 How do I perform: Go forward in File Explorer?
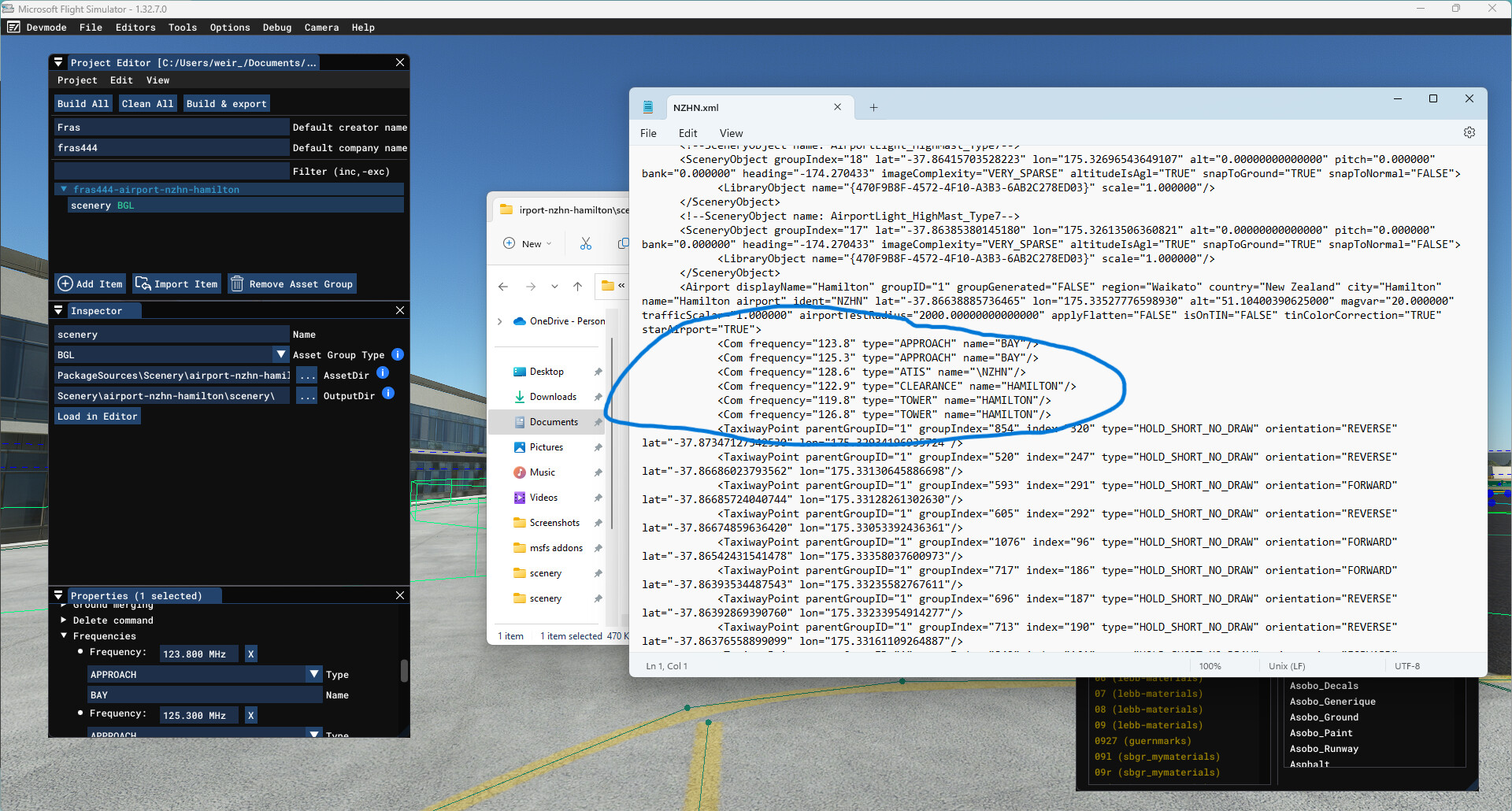coord(531,286)
